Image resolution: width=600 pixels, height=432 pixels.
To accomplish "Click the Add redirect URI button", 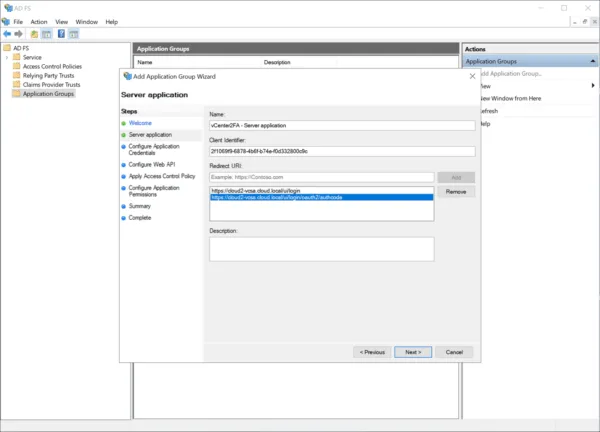I will [x=456, y=178].
